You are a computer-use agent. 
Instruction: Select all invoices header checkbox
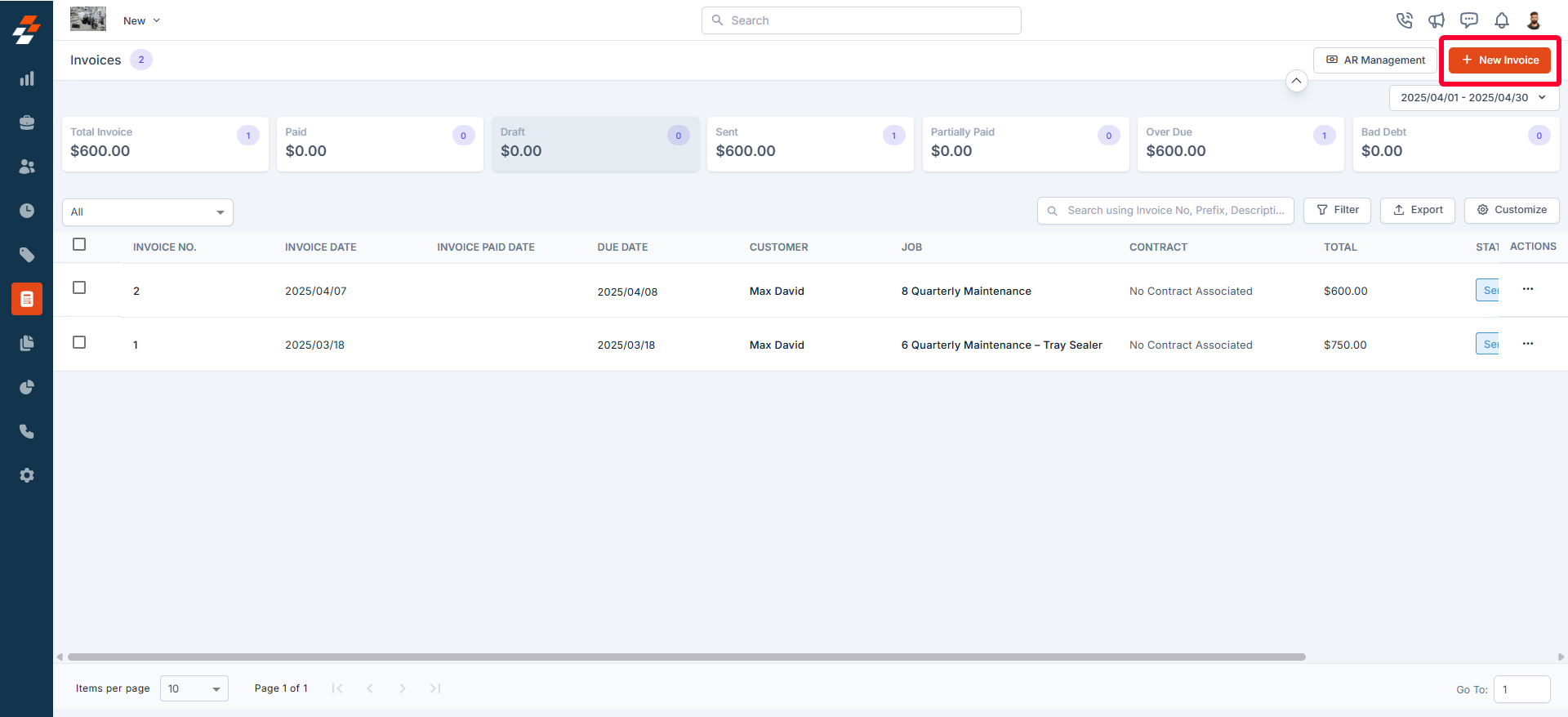[x=79, y=244]
